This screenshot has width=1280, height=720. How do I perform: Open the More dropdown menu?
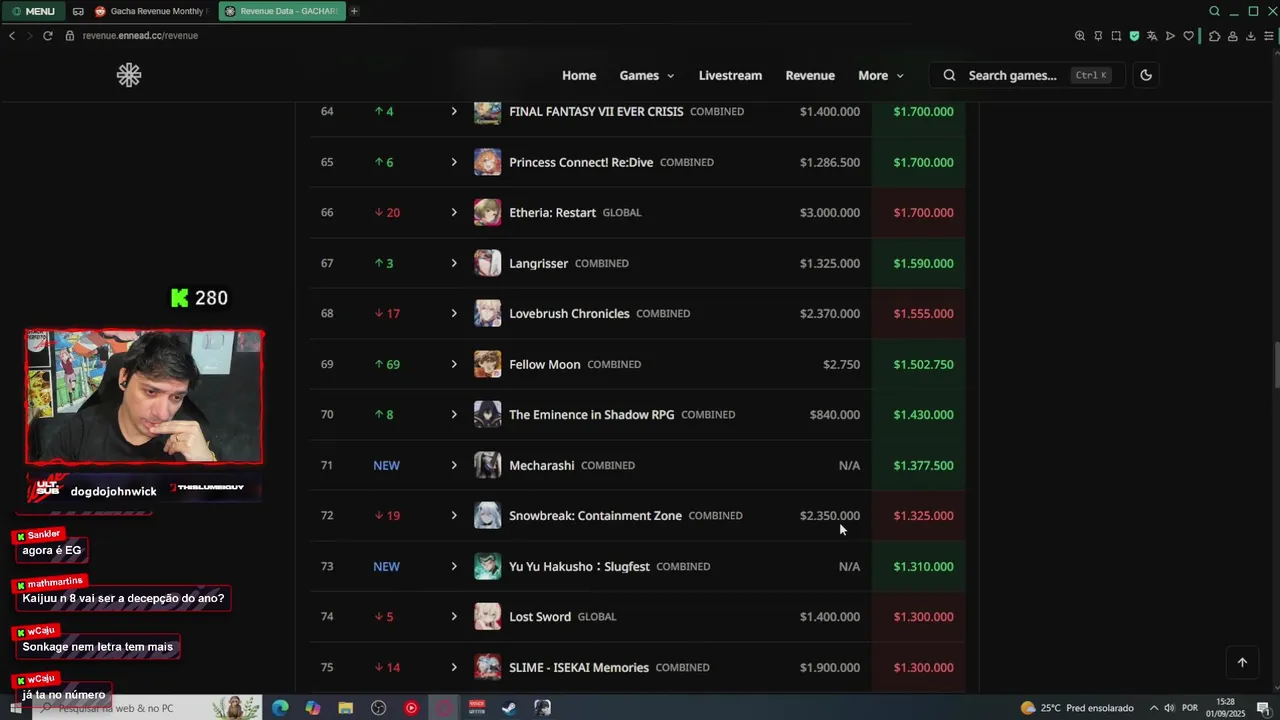coord(880,75)
